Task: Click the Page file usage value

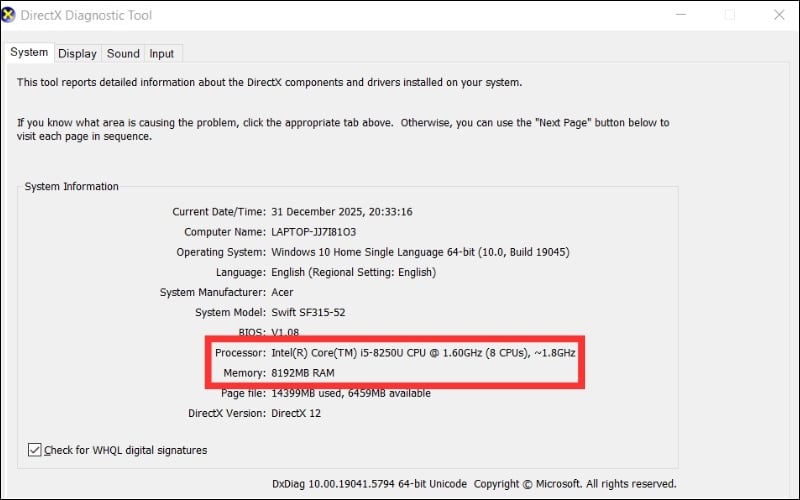Action: tap(351, 393)
